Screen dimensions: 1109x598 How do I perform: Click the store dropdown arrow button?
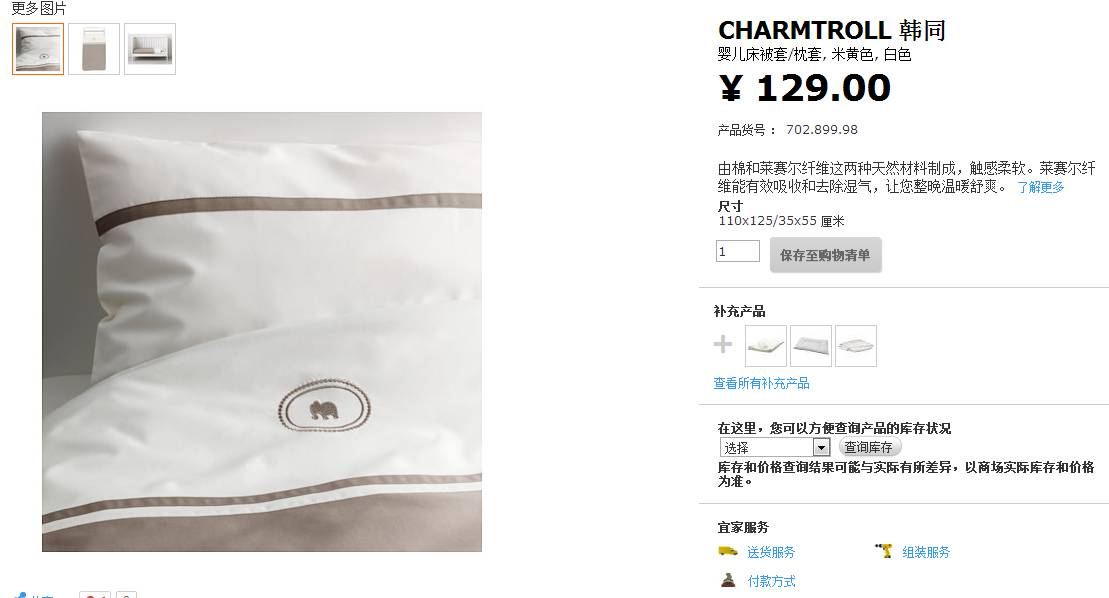click(820, 447)
